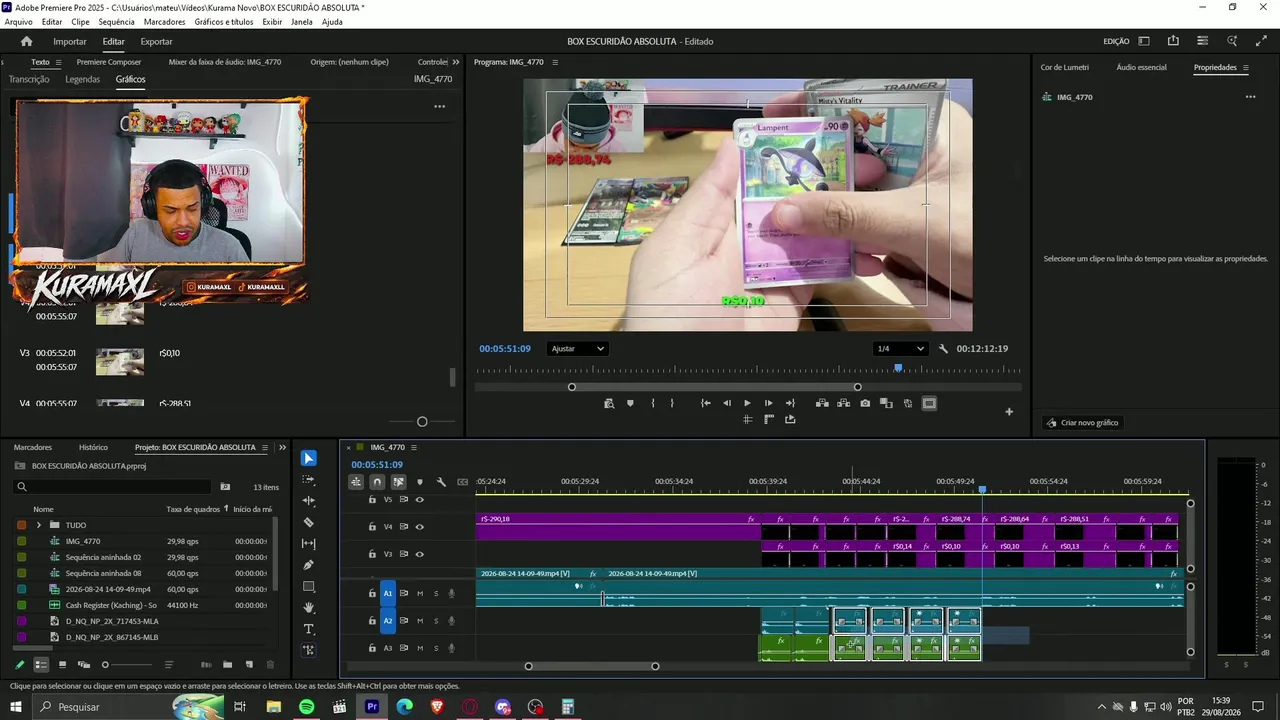This screenshot has width=1280, height=720.
Task: Switch to the Exportar workspace tab
Action: 156,41
